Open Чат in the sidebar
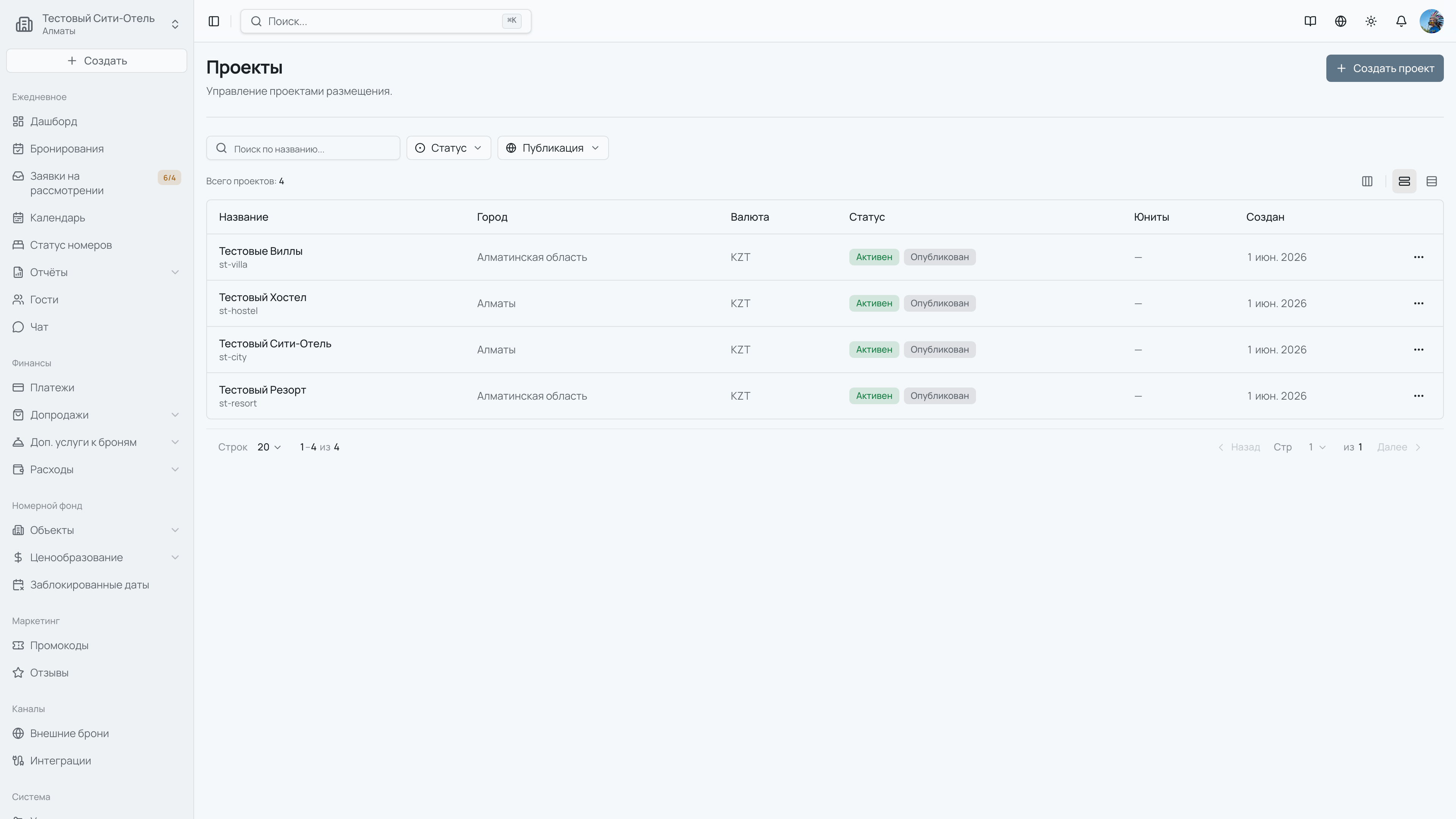The width and height of the screenshot is (1456, 819). 97,327
